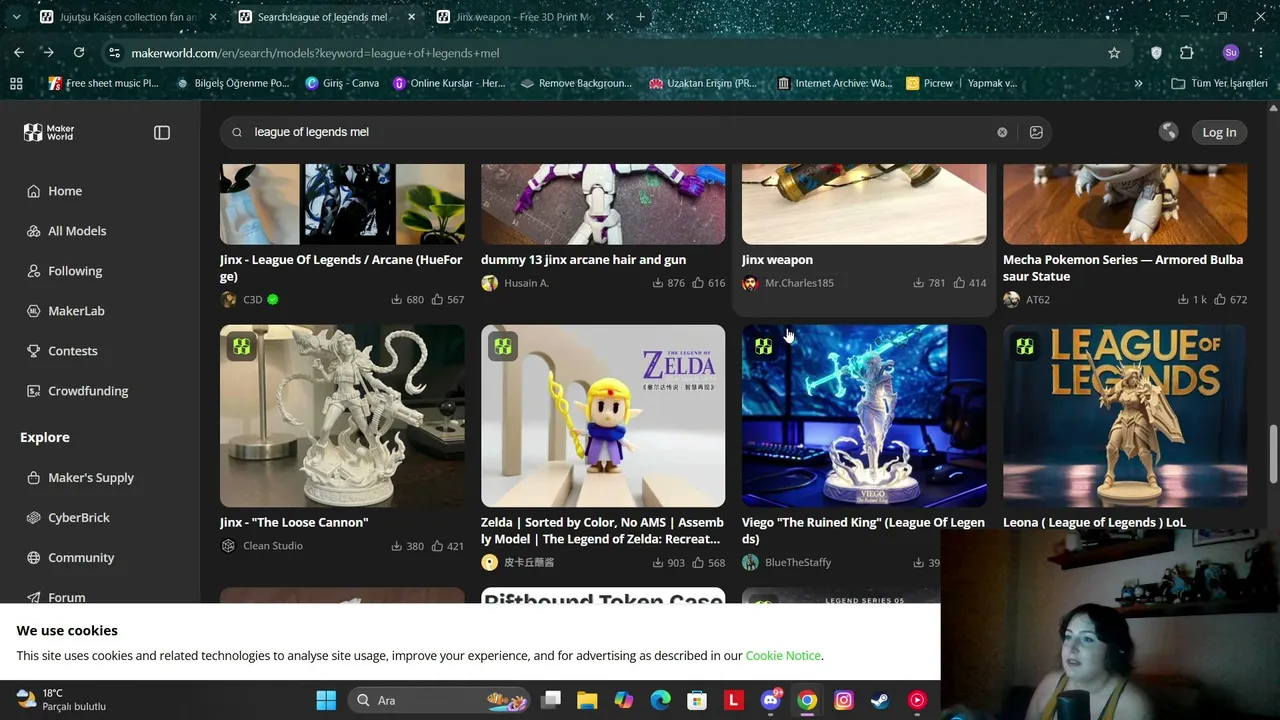Open the Leona League of Legends thumbnail
The height and width of the screenshot is (720, 1280).
pos(1125,416)
